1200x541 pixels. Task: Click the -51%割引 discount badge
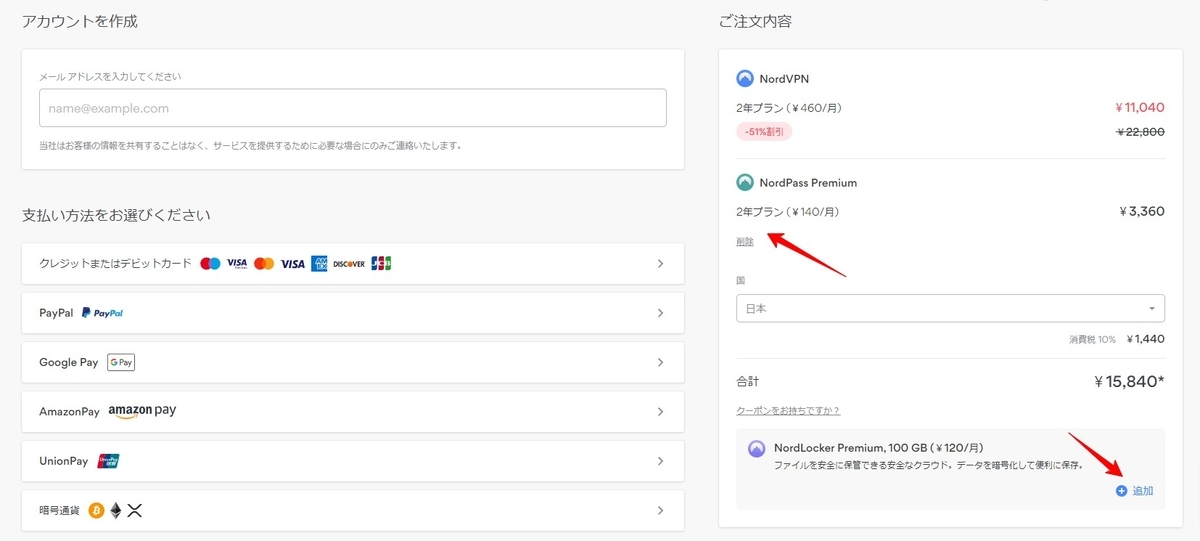click(764, 132)
